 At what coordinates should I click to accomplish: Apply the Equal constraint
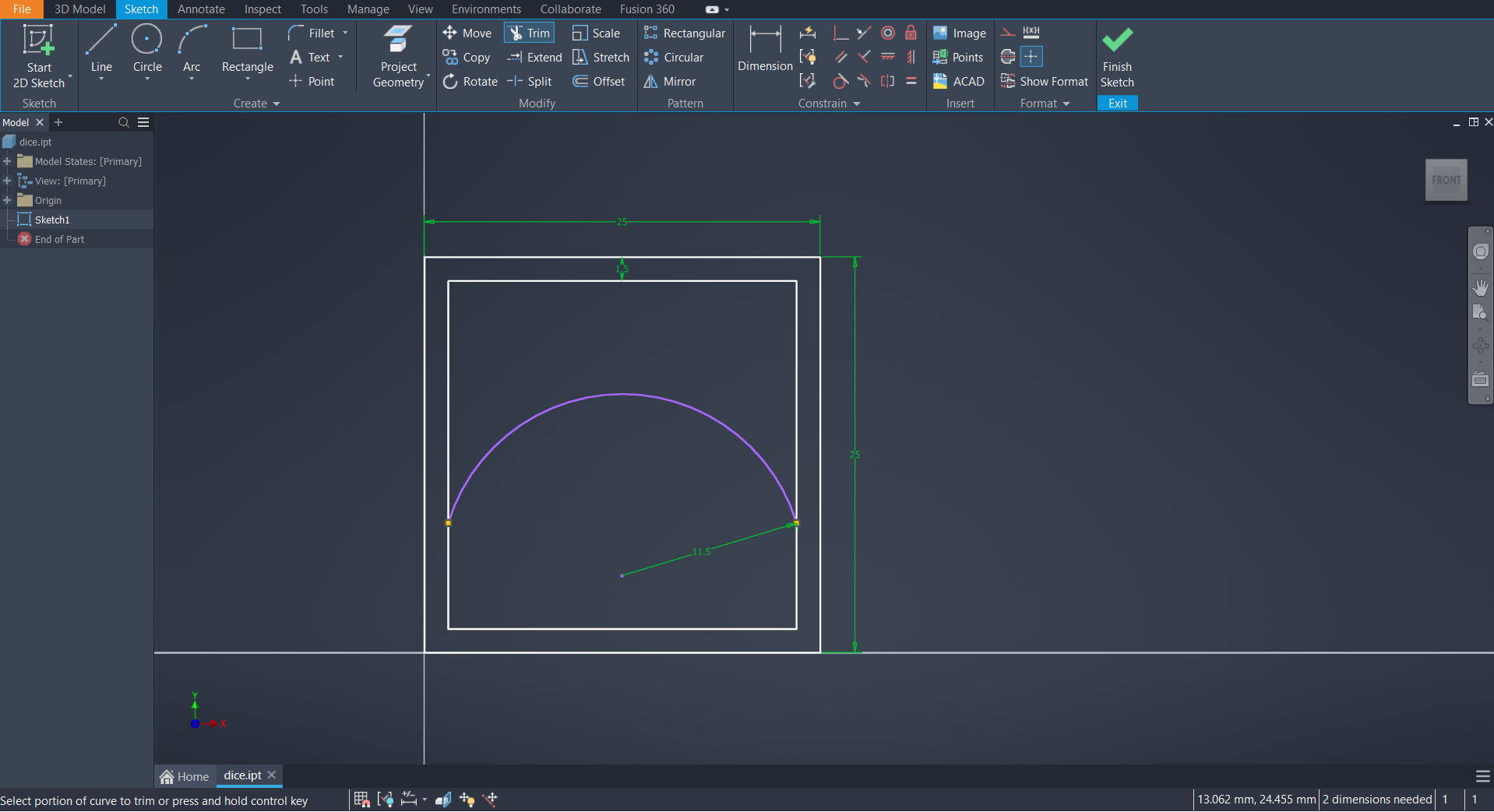(x=911, y=81)
